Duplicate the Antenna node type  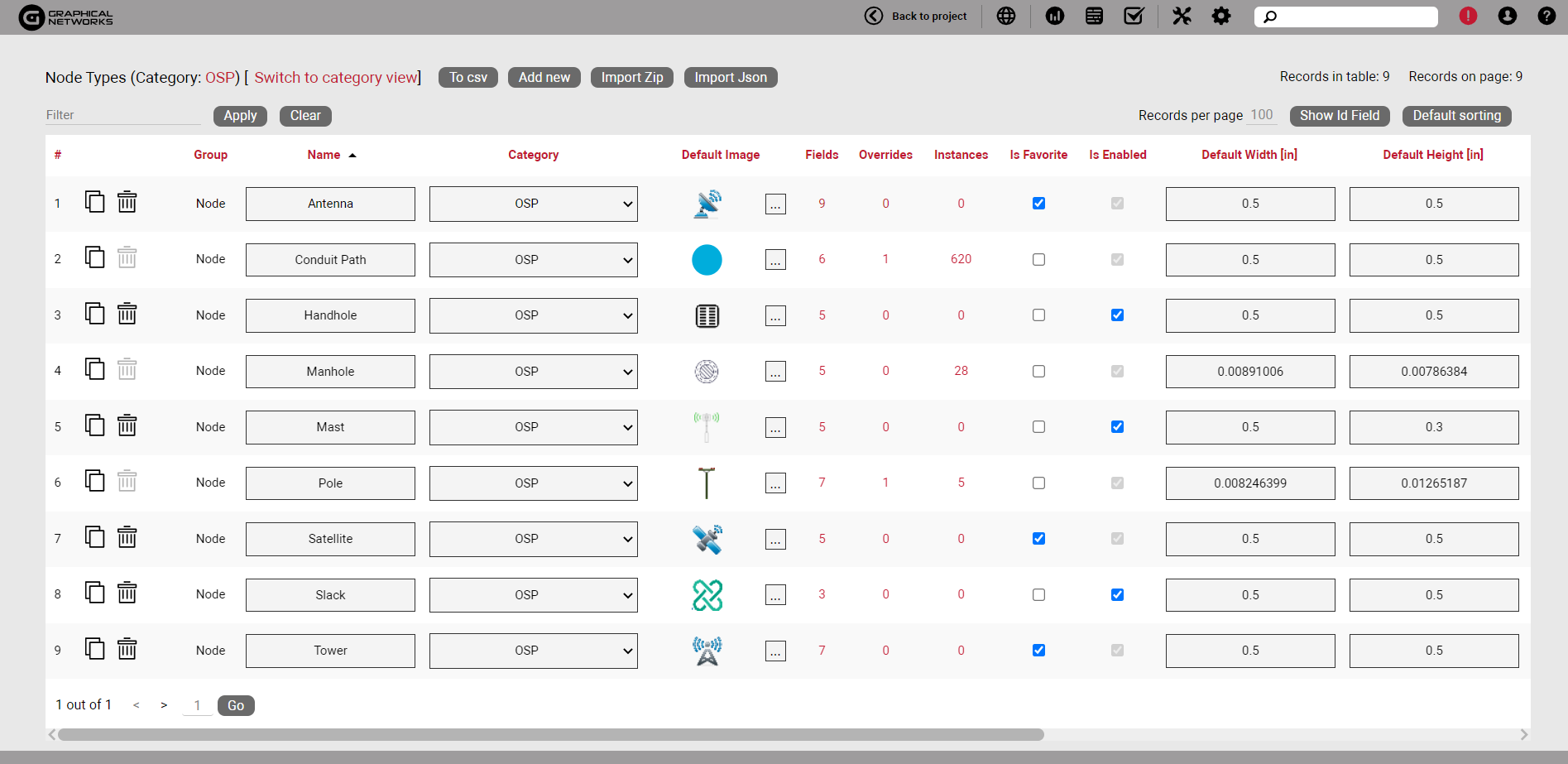pos(95,202)
